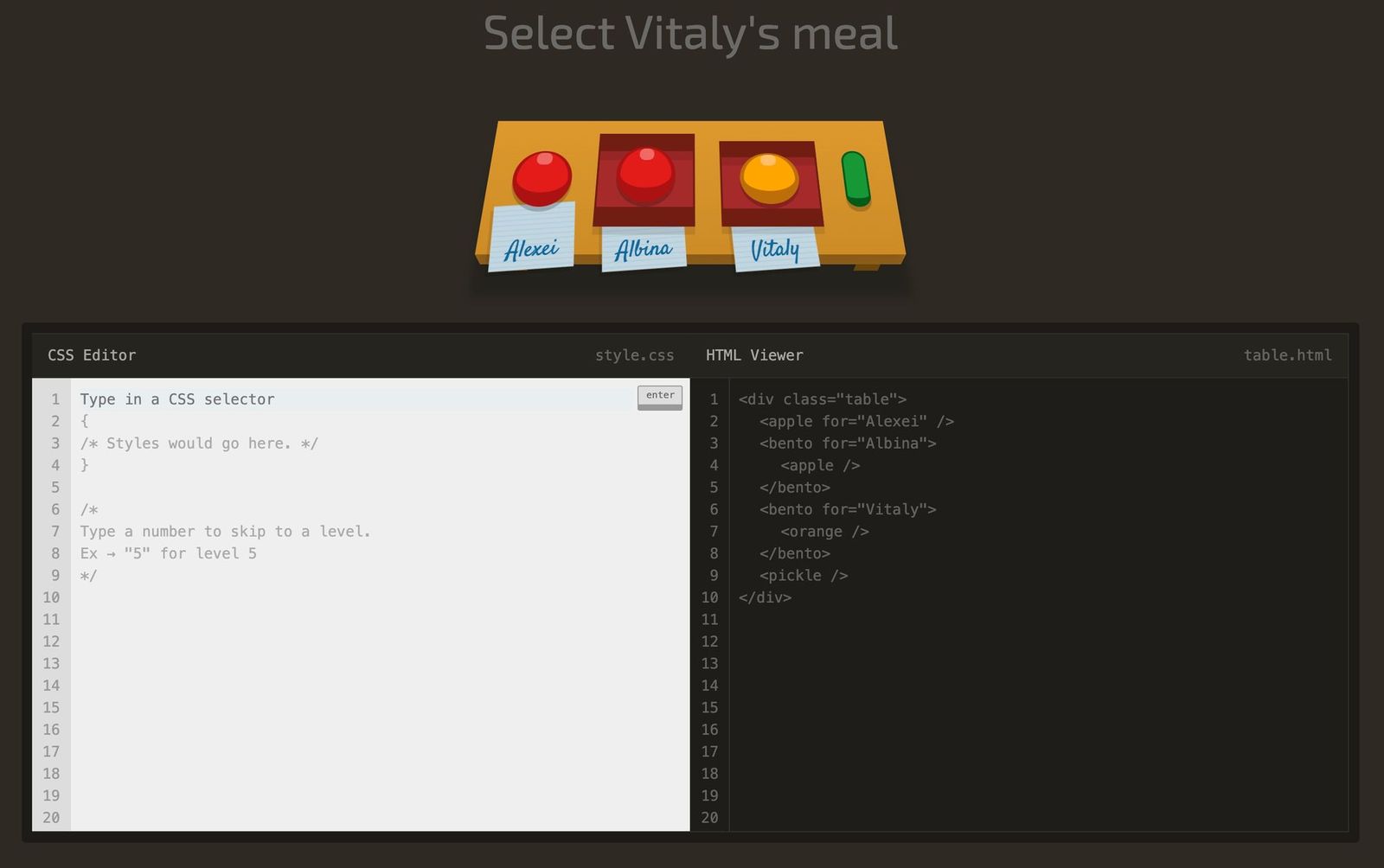This screenshot has height=868, width=1384.
Task: Submit selector with the enter button
Action: click(660, 397)
